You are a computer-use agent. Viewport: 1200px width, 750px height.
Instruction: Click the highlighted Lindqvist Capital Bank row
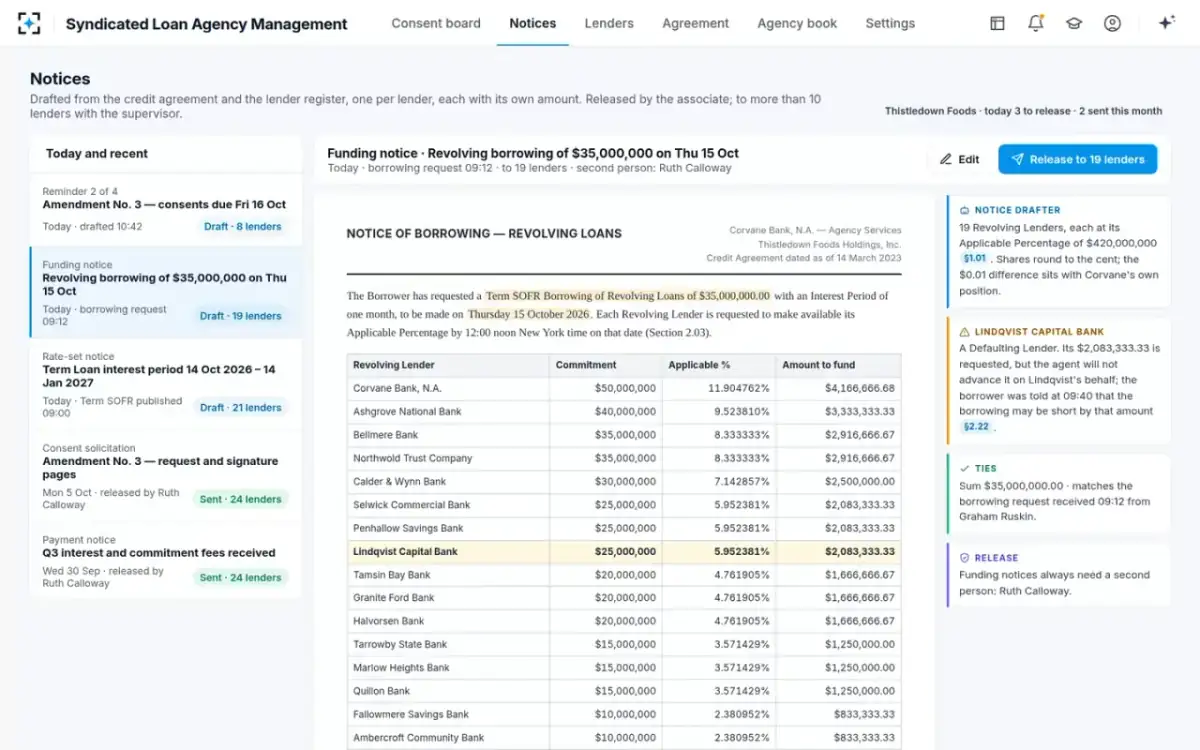pos(624,551)
